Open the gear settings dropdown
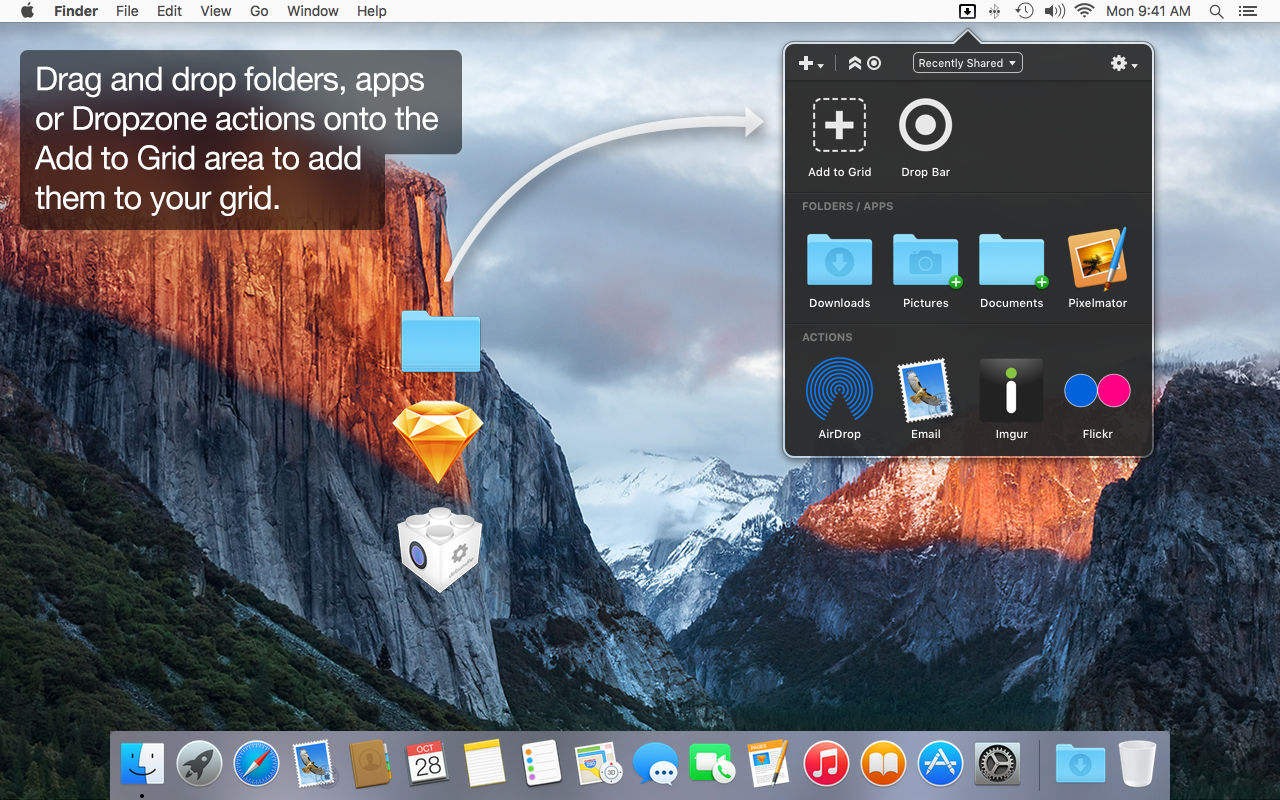The height and width of the screenshot is (800, 1280). (1123, 63)
